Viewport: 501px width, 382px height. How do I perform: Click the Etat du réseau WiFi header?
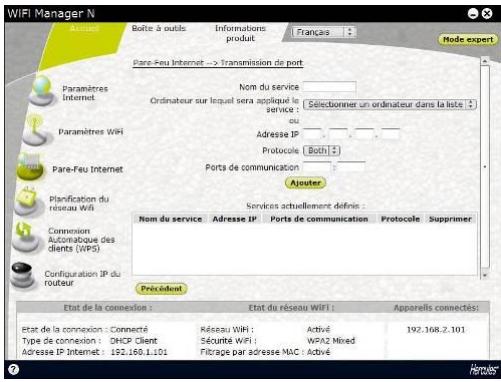(291, 308)
